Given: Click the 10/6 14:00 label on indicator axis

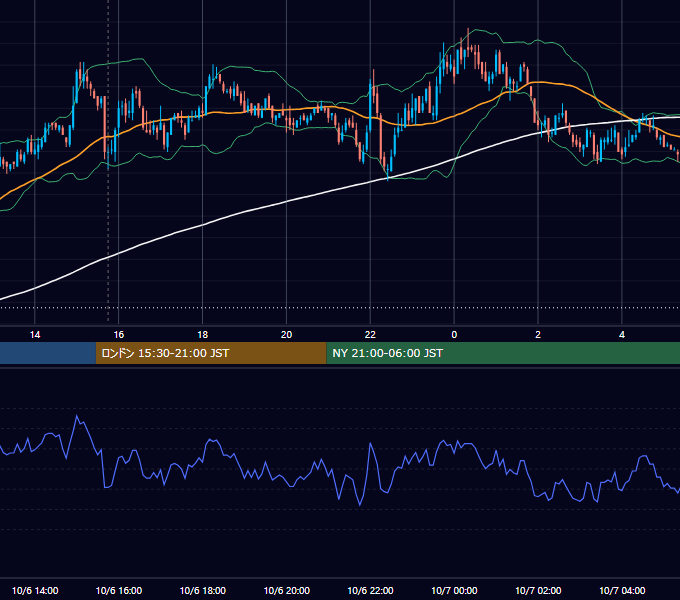Looking at the screenshot, I should coord(35,590).
